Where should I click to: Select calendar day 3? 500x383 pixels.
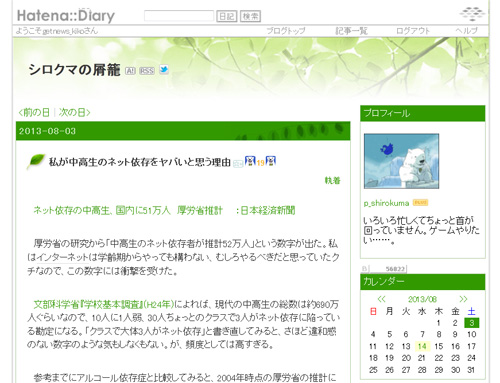471,323
